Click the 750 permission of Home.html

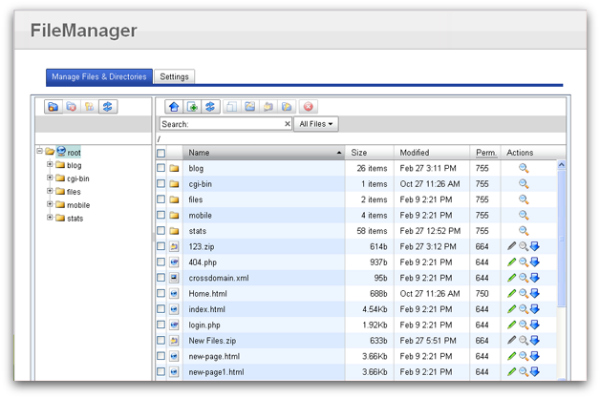pyautogui.click(x=482, y=294)
